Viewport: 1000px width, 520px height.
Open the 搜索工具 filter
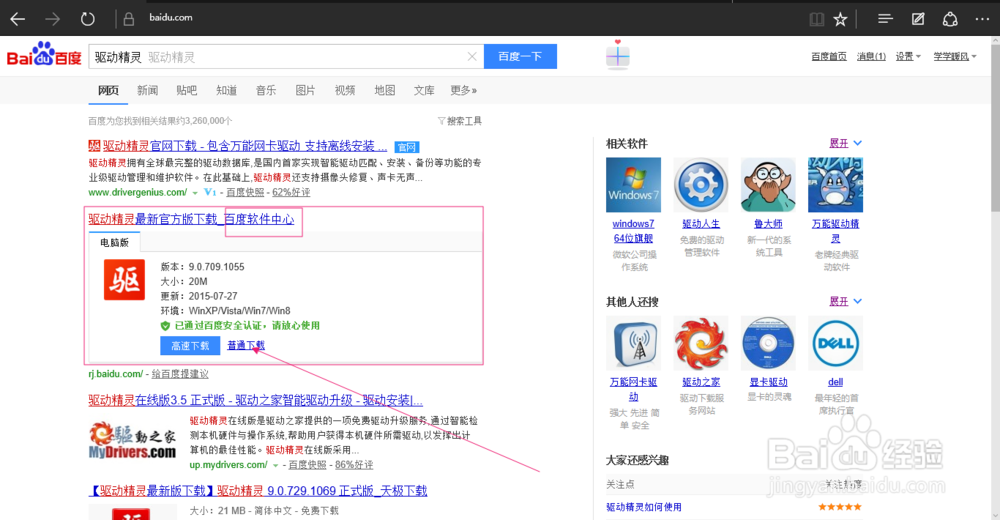(x=460, y=121)
